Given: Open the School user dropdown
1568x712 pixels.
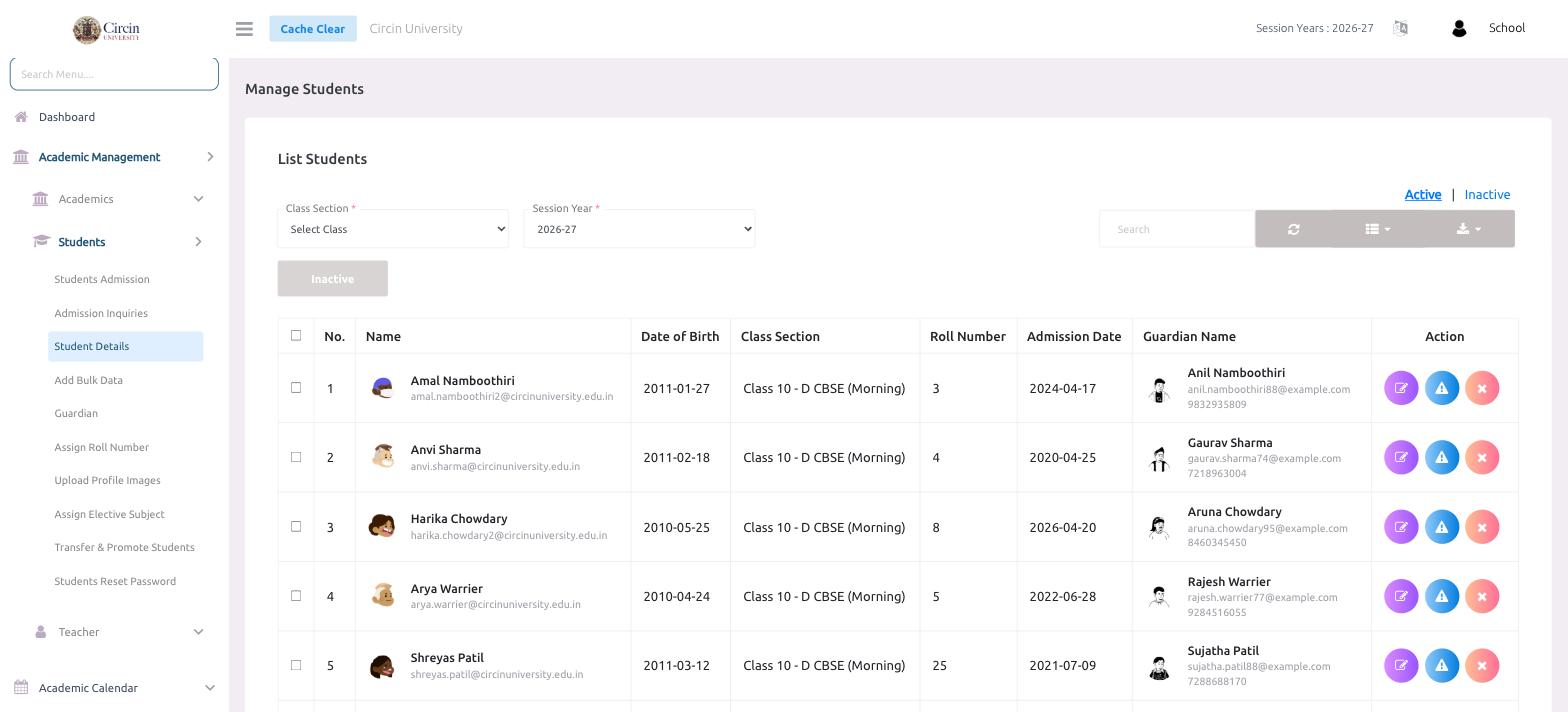Looking at the screenshot, I should (1506, 28).
